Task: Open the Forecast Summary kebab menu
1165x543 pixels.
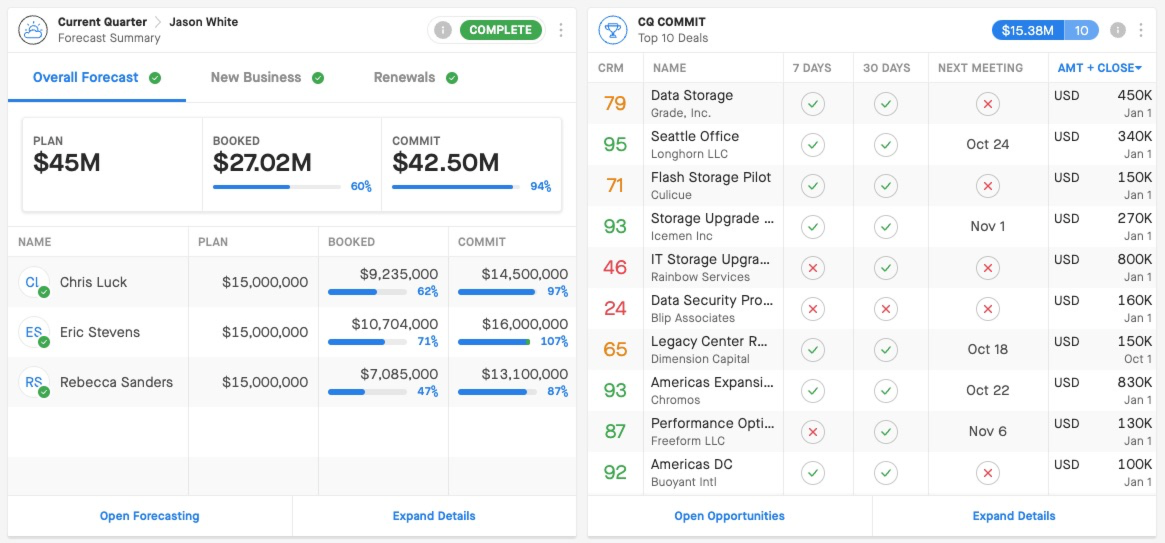Action: pyautogui.click(x=561, y=30)
